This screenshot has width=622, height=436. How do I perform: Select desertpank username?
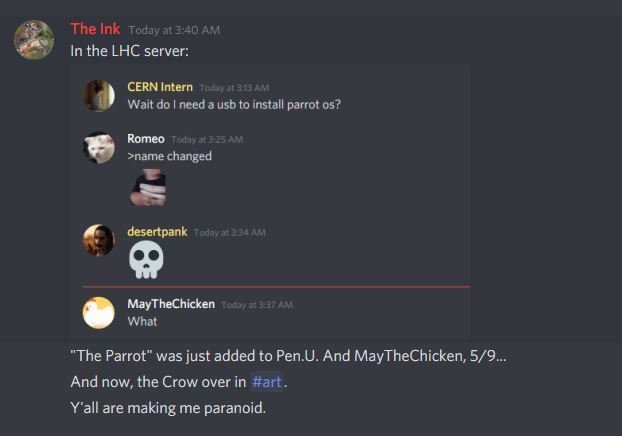(157, 232)
